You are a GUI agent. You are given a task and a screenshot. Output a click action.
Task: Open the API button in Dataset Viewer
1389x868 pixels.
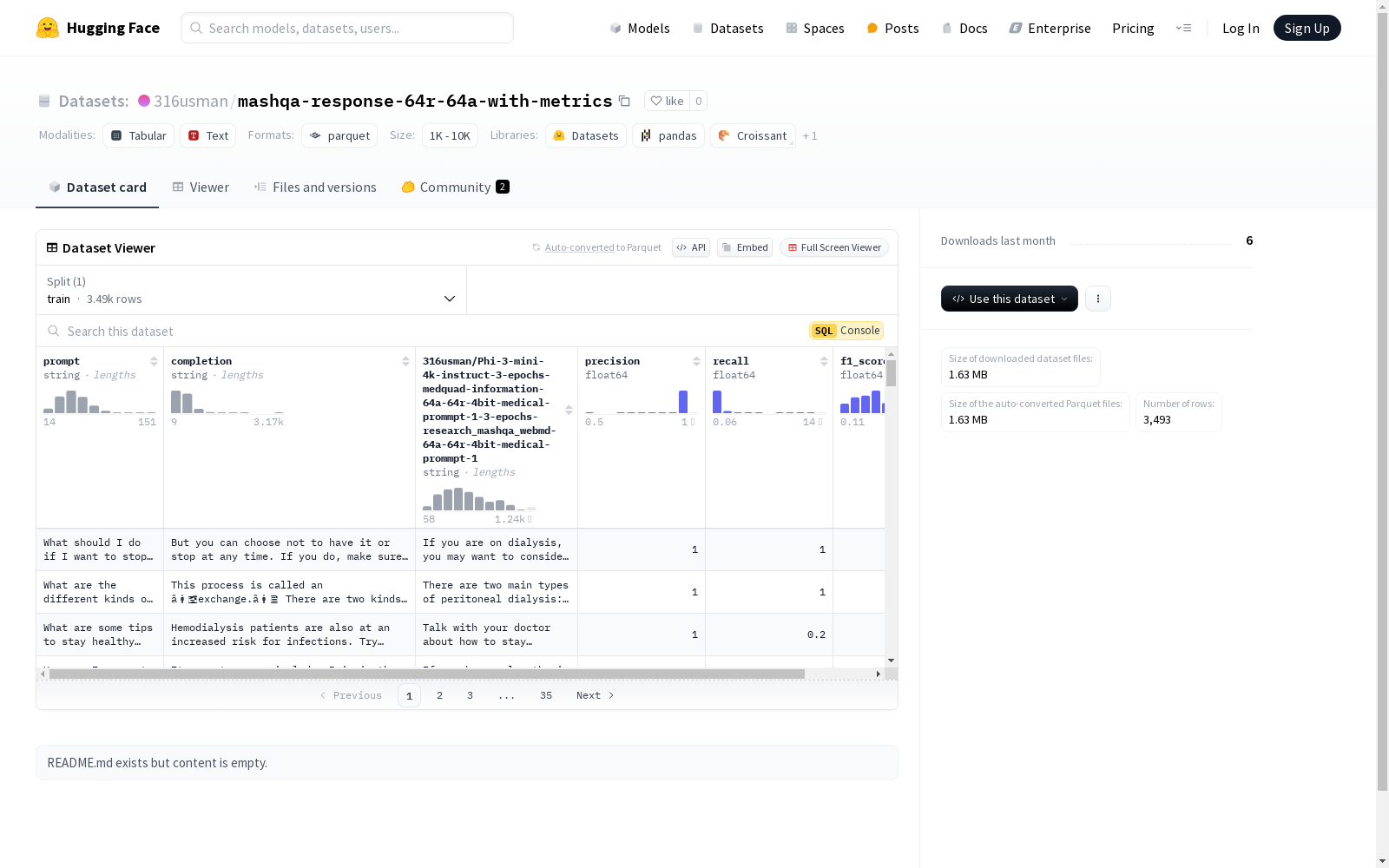pos(691,247)
